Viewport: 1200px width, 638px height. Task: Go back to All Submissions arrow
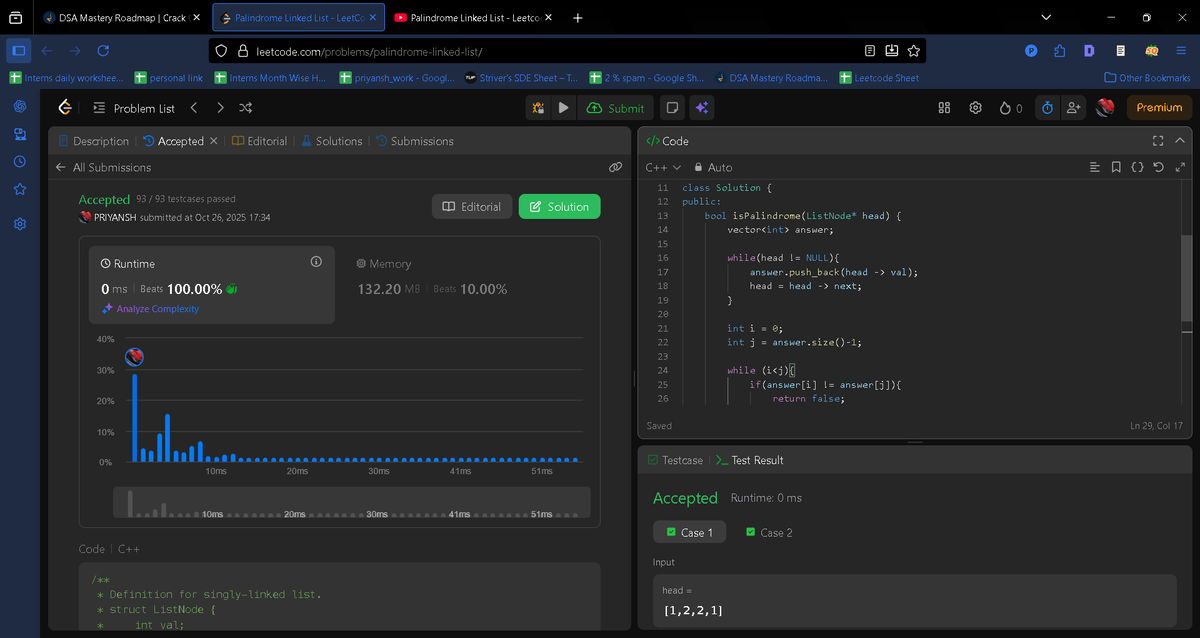61,167
